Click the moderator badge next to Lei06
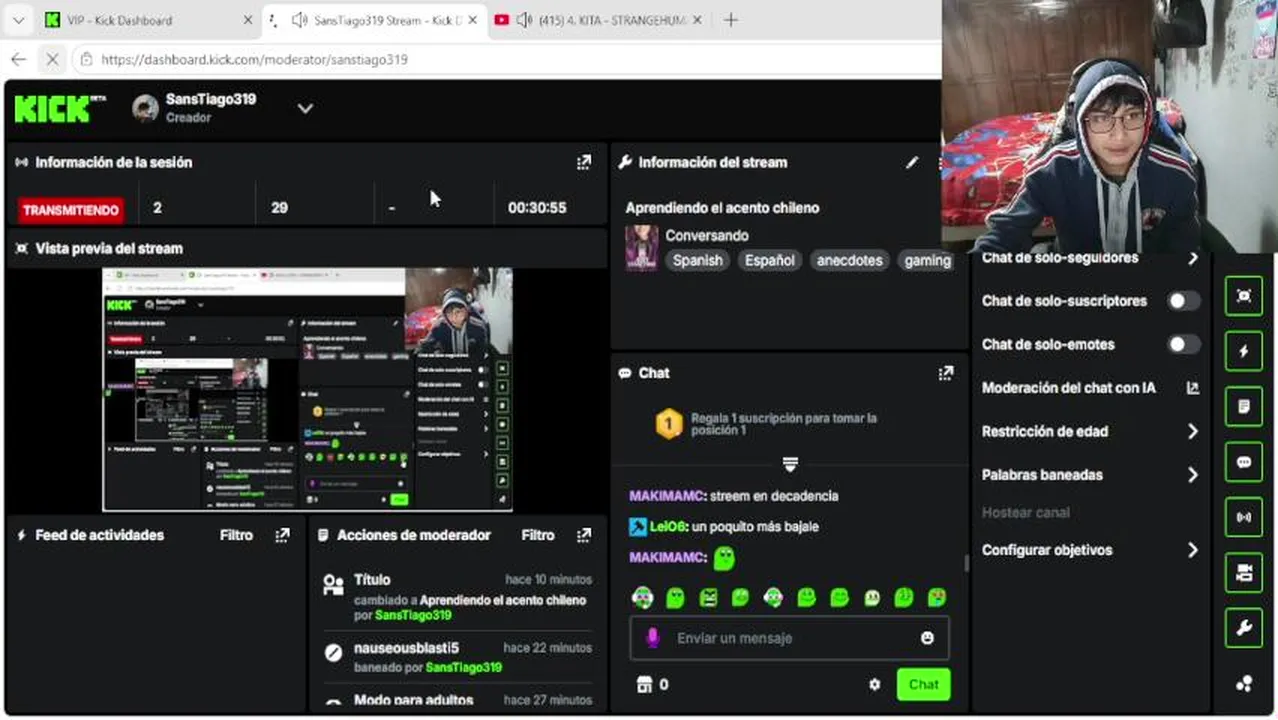 638,526
